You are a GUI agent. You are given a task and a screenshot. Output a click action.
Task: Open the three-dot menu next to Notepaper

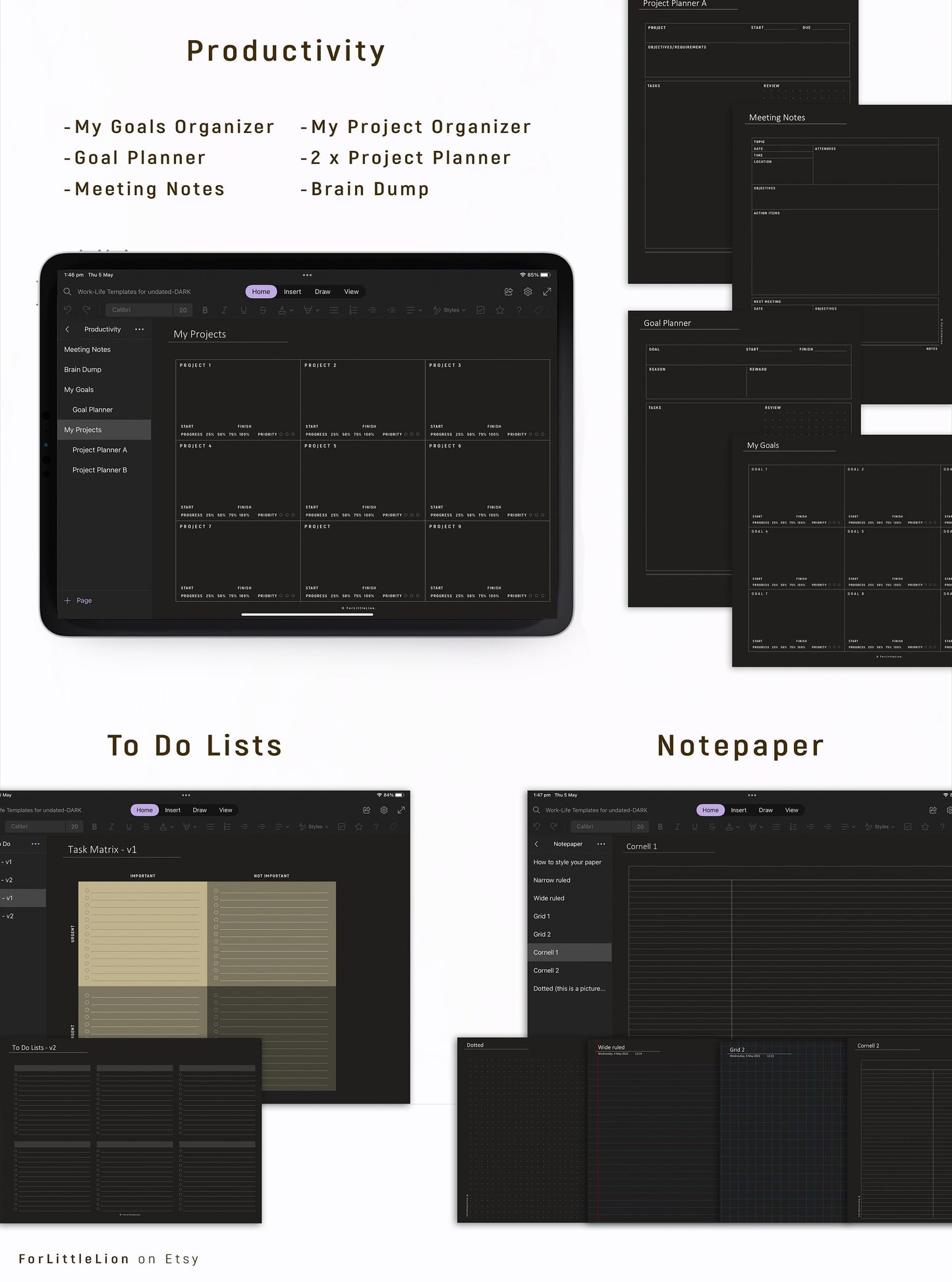pos(601,844)
